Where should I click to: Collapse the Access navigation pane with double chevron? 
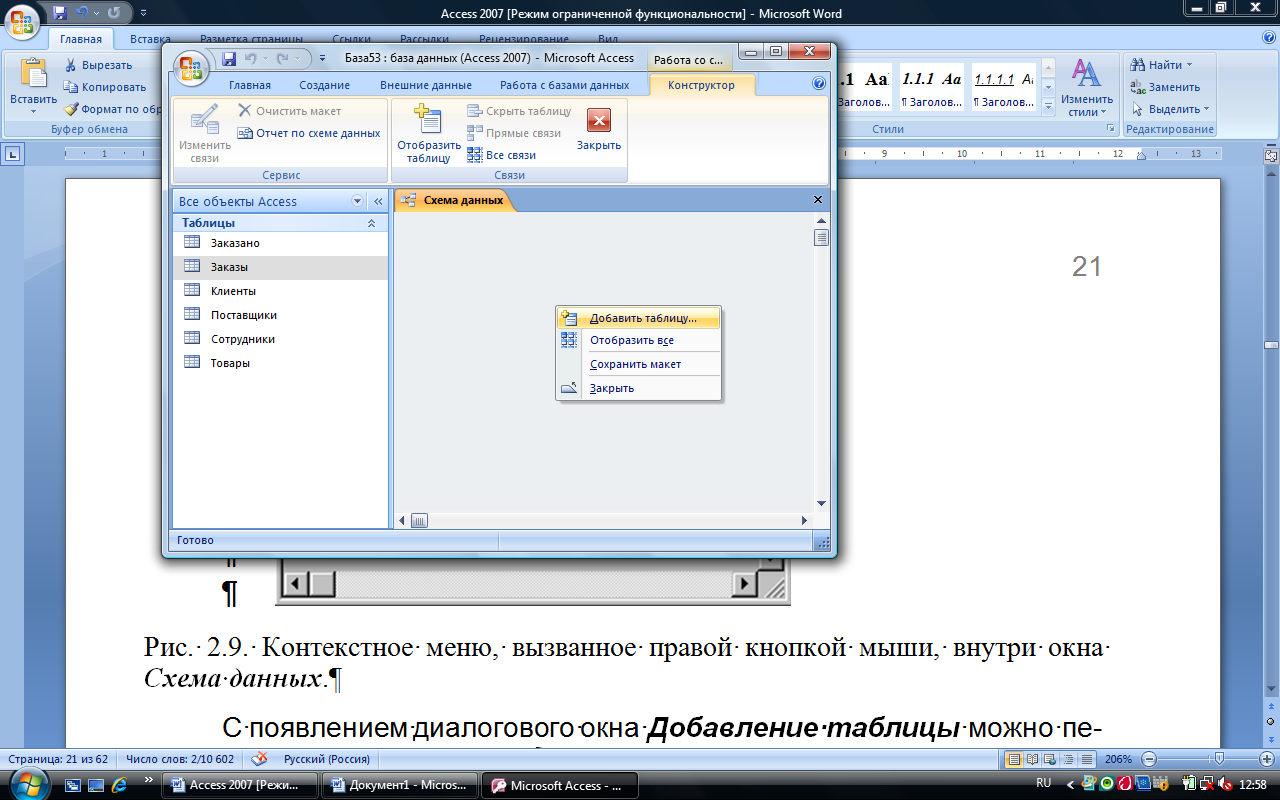(378, 201)
